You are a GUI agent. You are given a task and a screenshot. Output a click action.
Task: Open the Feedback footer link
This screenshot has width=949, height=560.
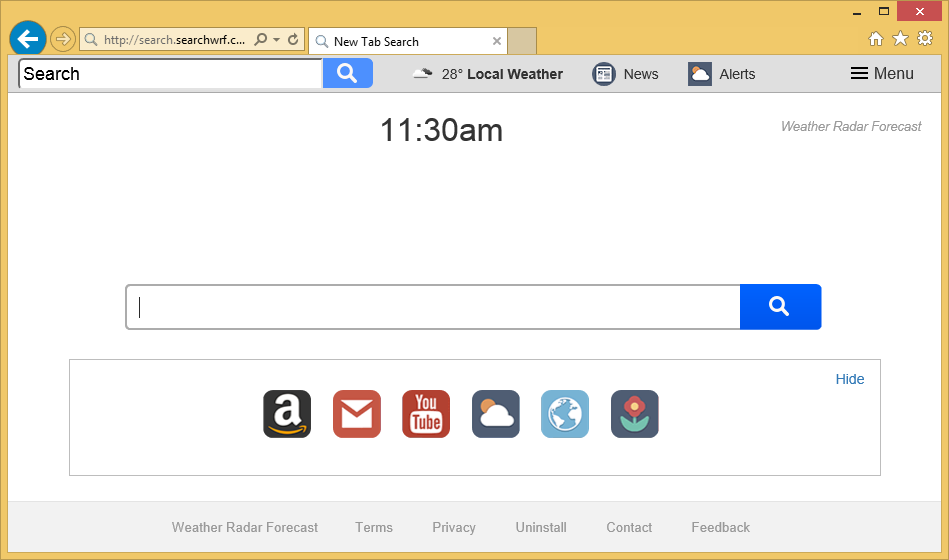721,527
